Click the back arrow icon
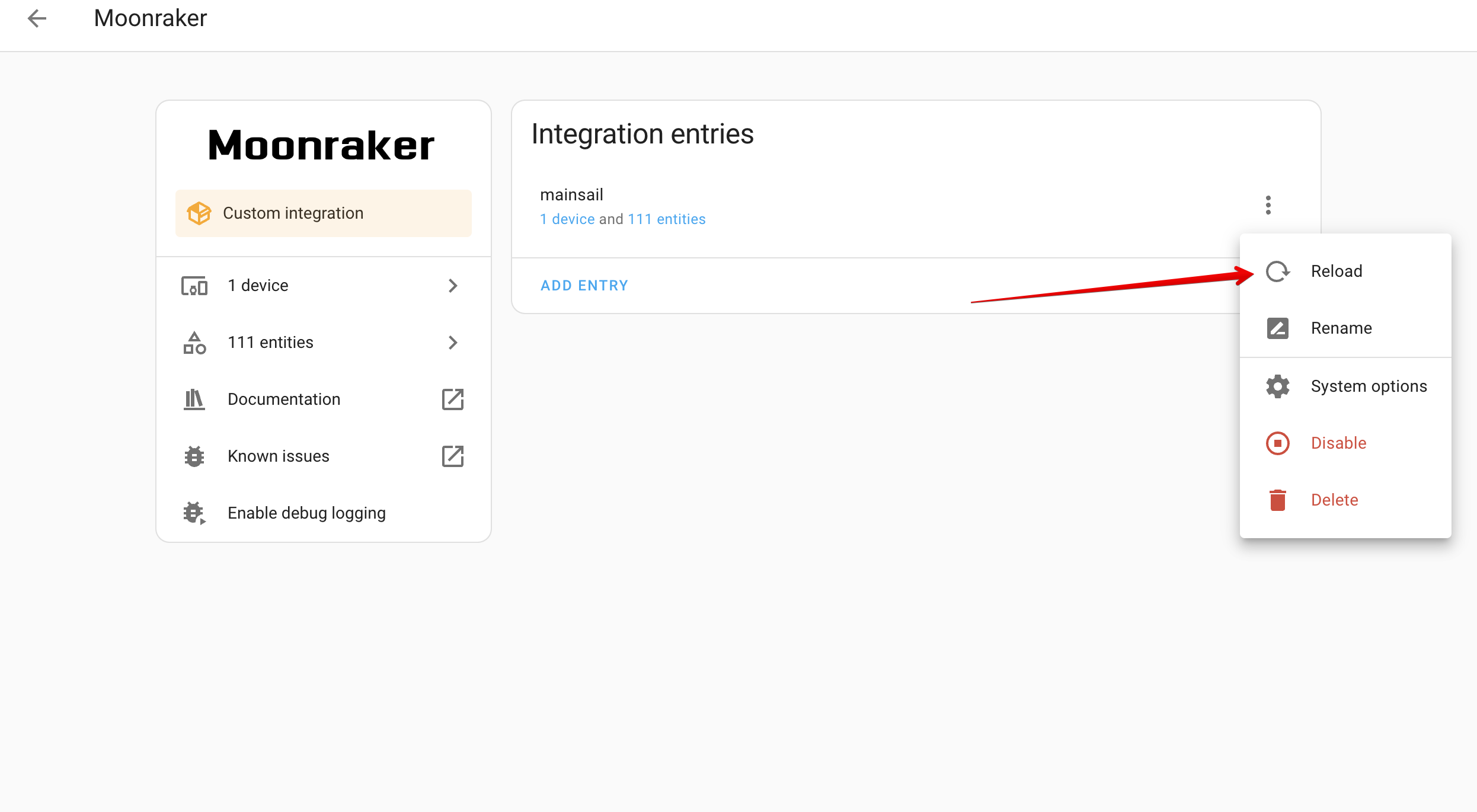Screen dimensions: 1477x812 click(37, 18)
